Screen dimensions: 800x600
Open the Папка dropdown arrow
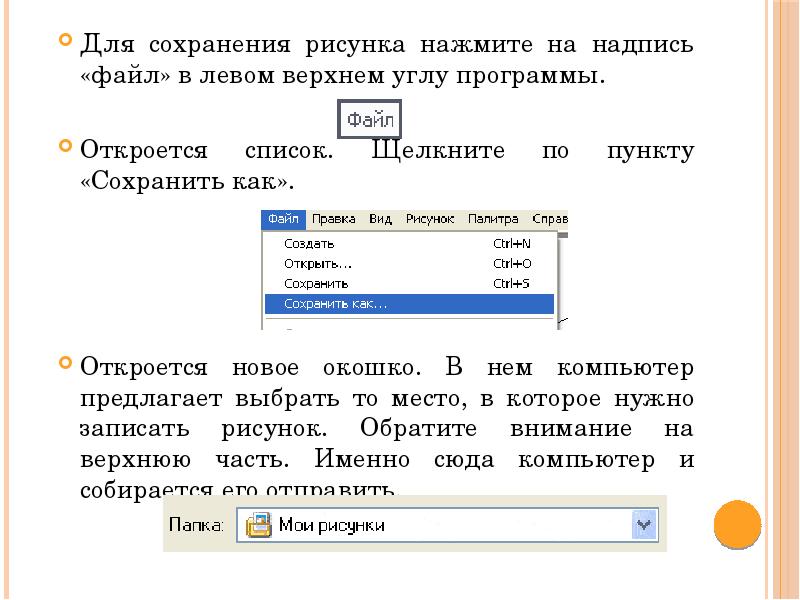(x=643, y=525)
